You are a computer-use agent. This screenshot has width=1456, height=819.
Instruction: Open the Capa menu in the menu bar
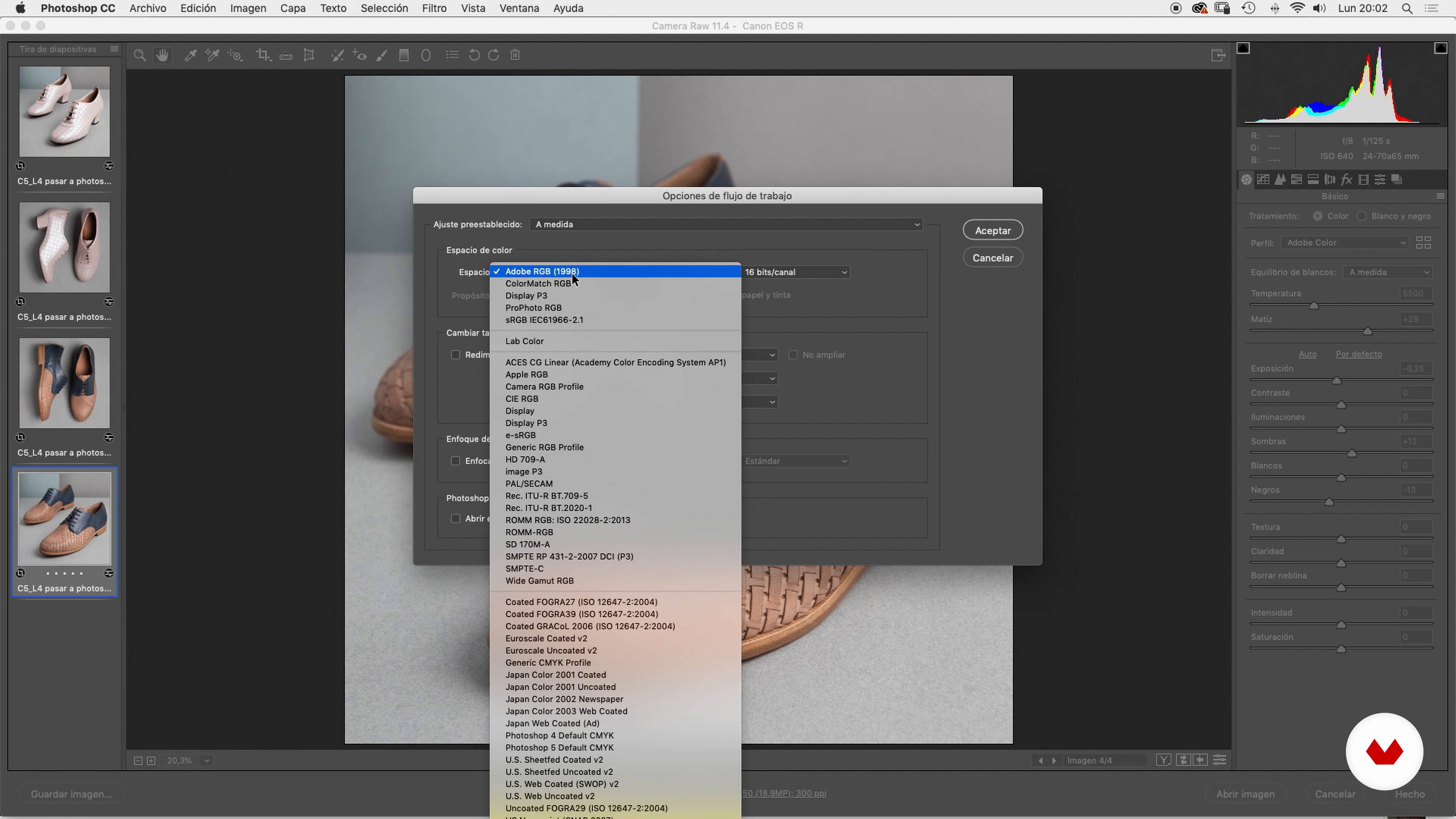[293, 8]
